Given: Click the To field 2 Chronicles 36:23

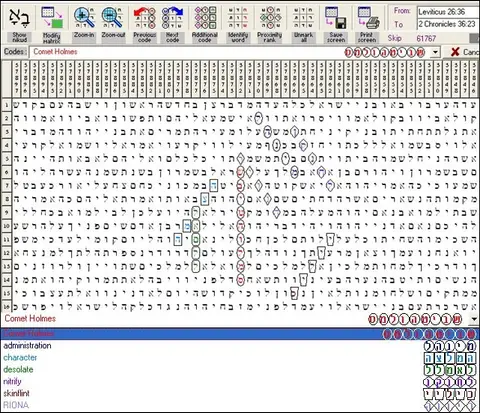Looking at the screenshot, I should 449,24.
